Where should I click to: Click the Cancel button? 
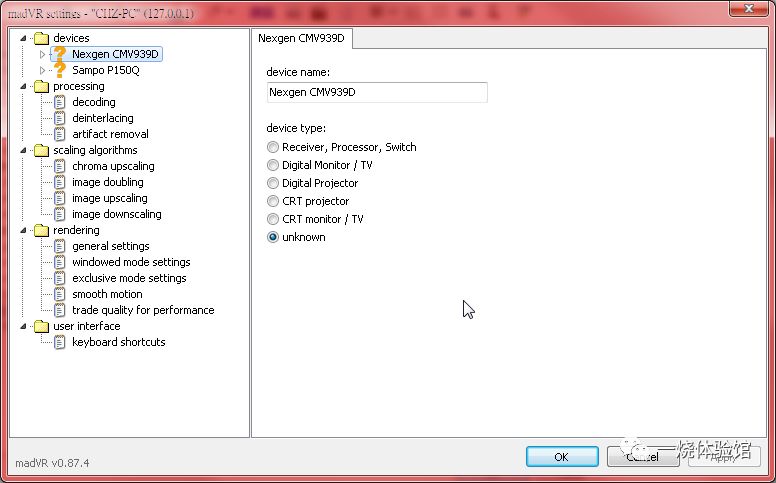click(x=642, y=457)
